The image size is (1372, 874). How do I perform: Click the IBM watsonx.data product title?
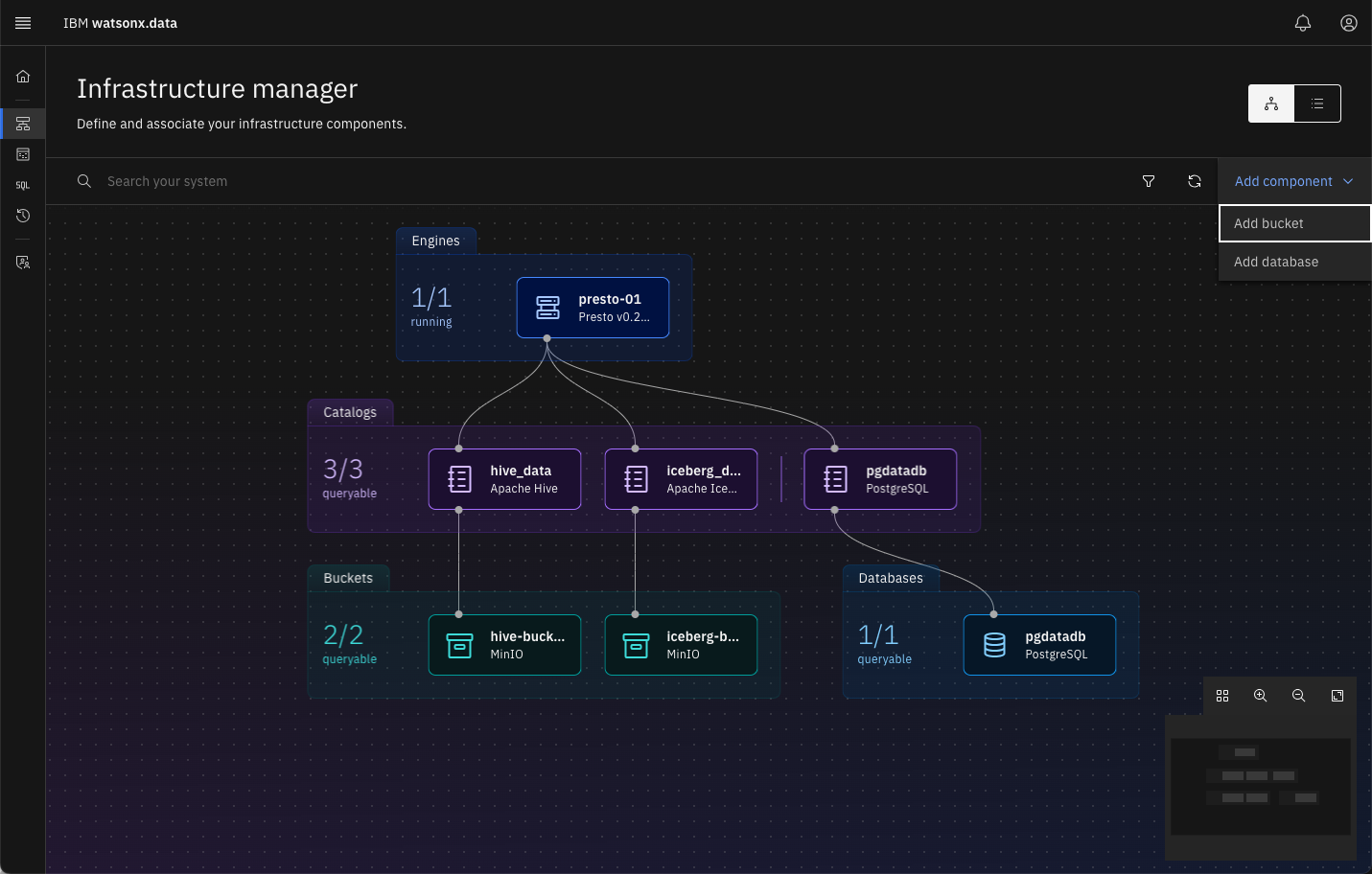120,23
